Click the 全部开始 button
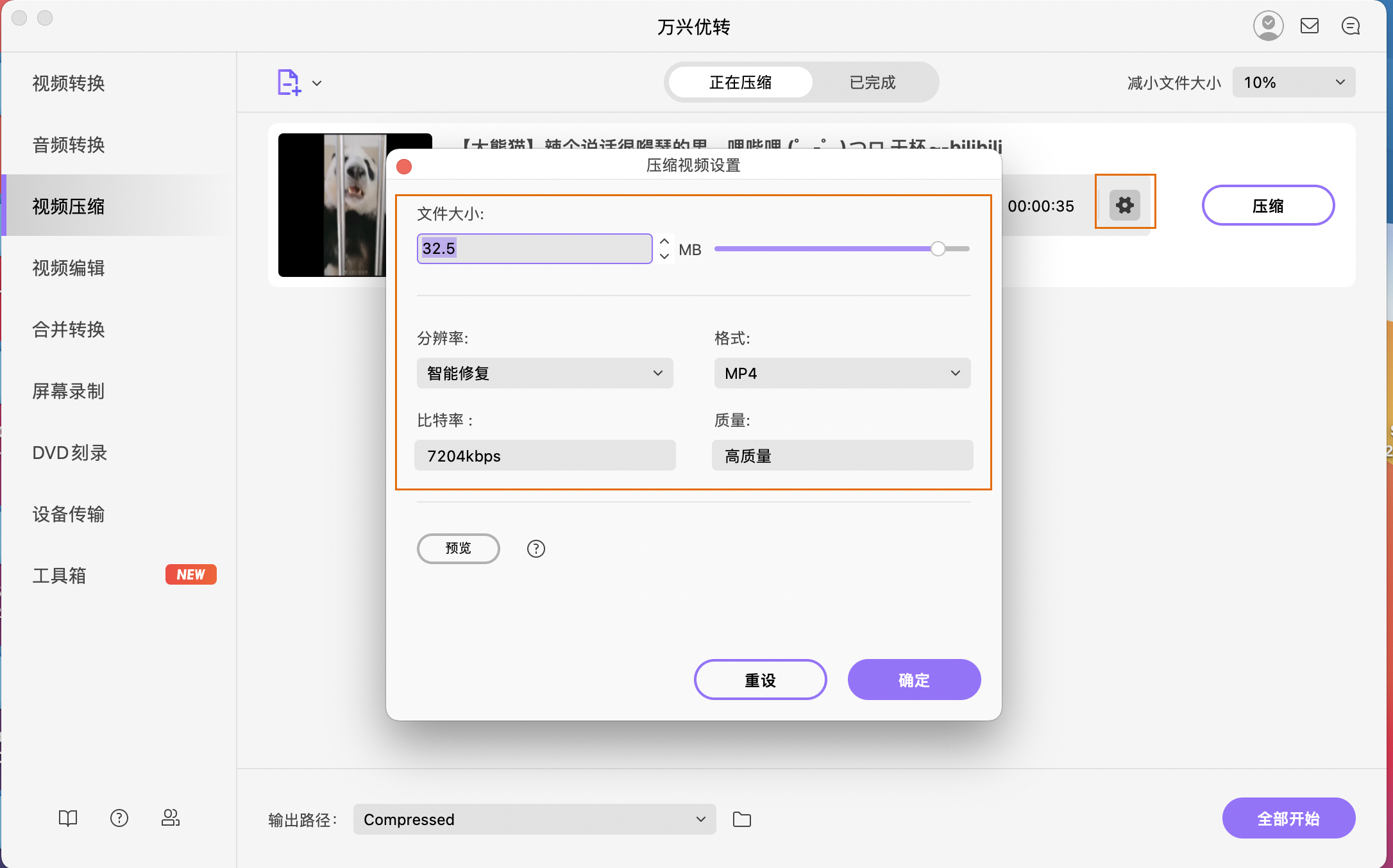This screenshot has height=868, width=1393. (1288, 818)
